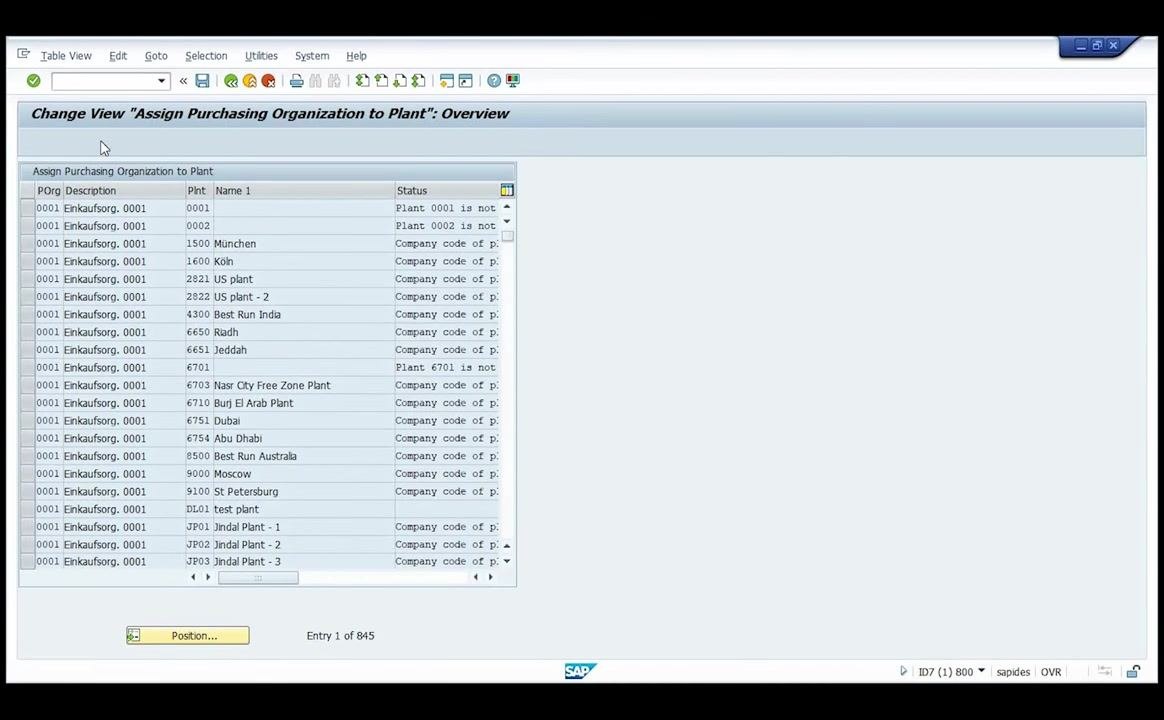This screenshot has height=720, width=1164.
Task: Click the table scroll up arrow at top
Action: (x=507, y=207)
